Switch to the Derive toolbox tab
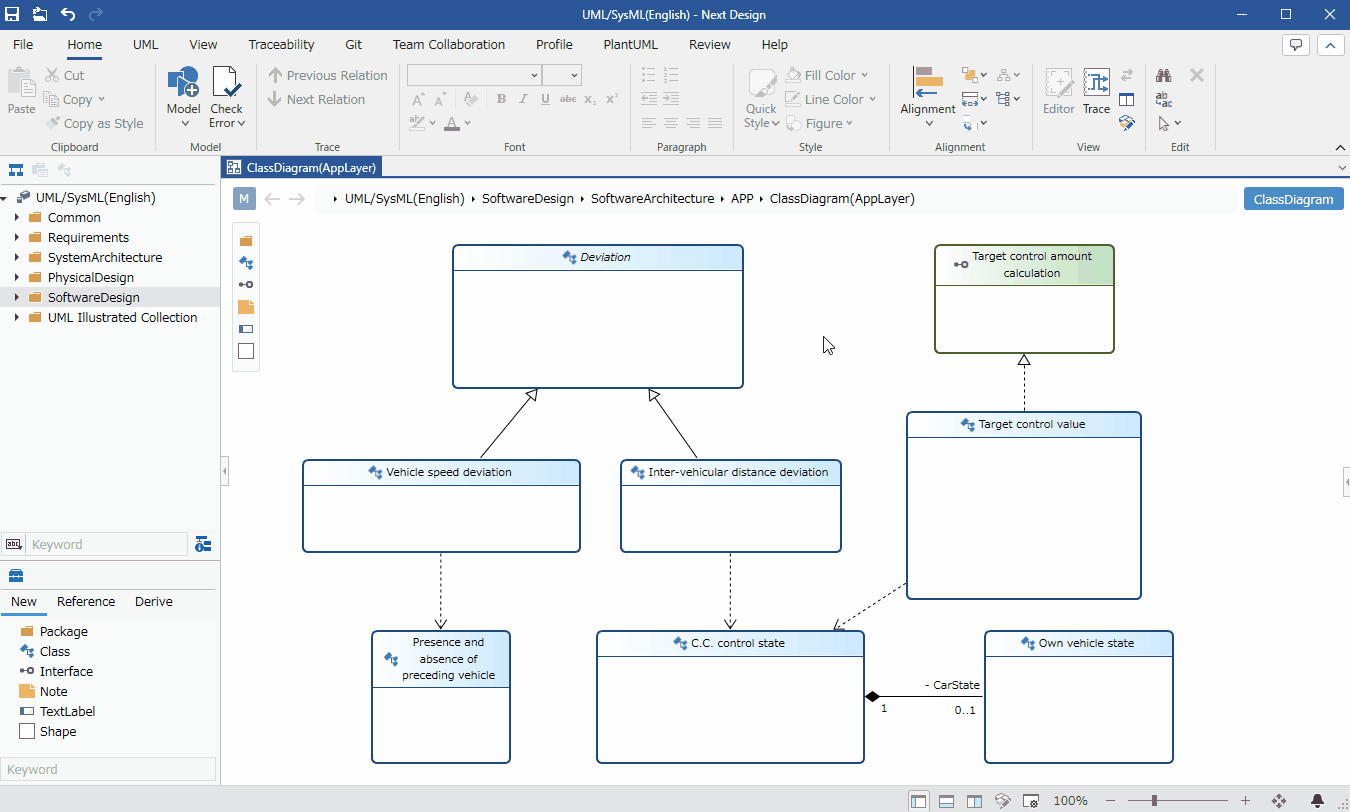Image resolution: width=1350 pixels, height=812 pixels. click(154, 601)
